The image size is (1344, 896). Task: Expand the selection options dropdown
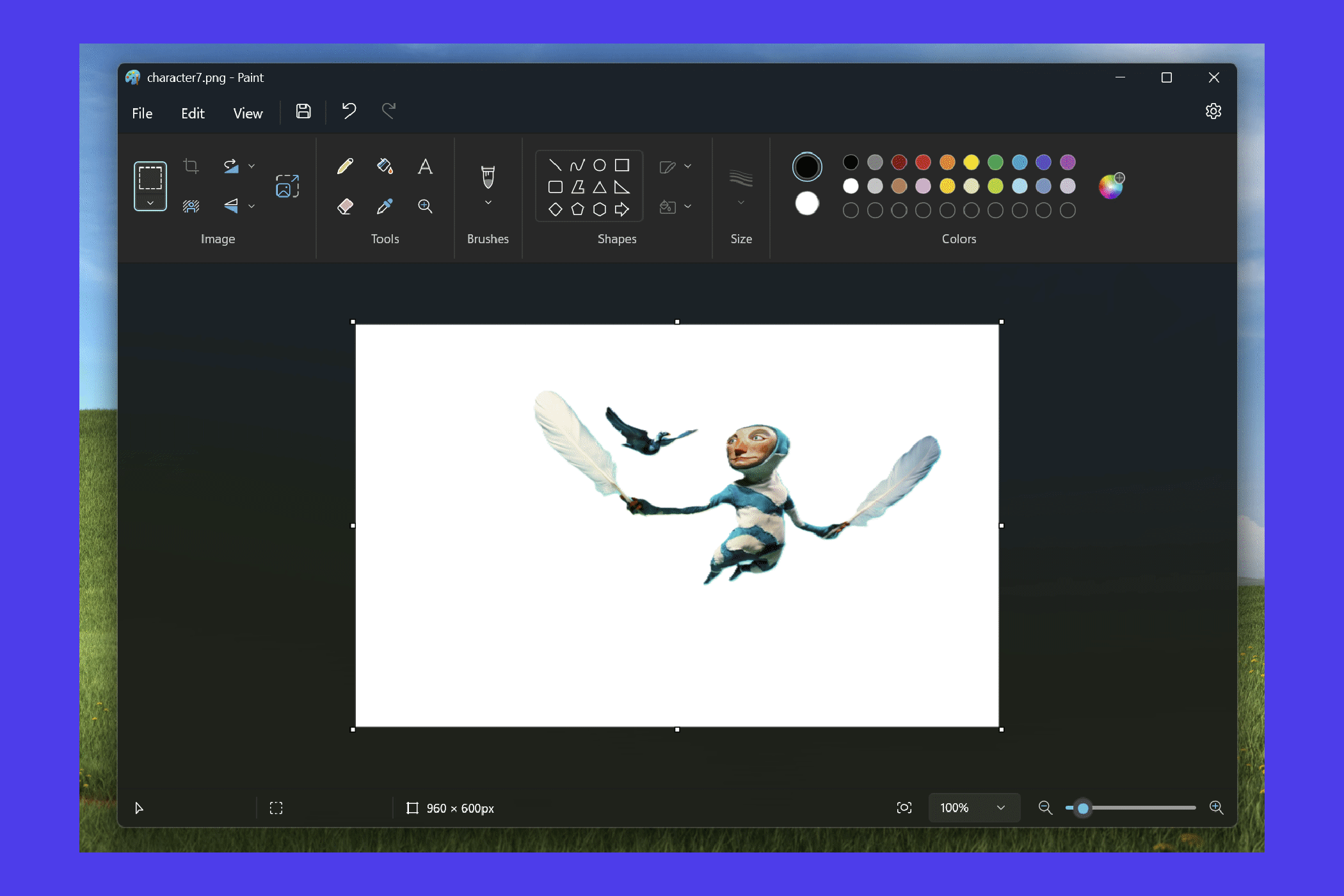tap(150, 203)
